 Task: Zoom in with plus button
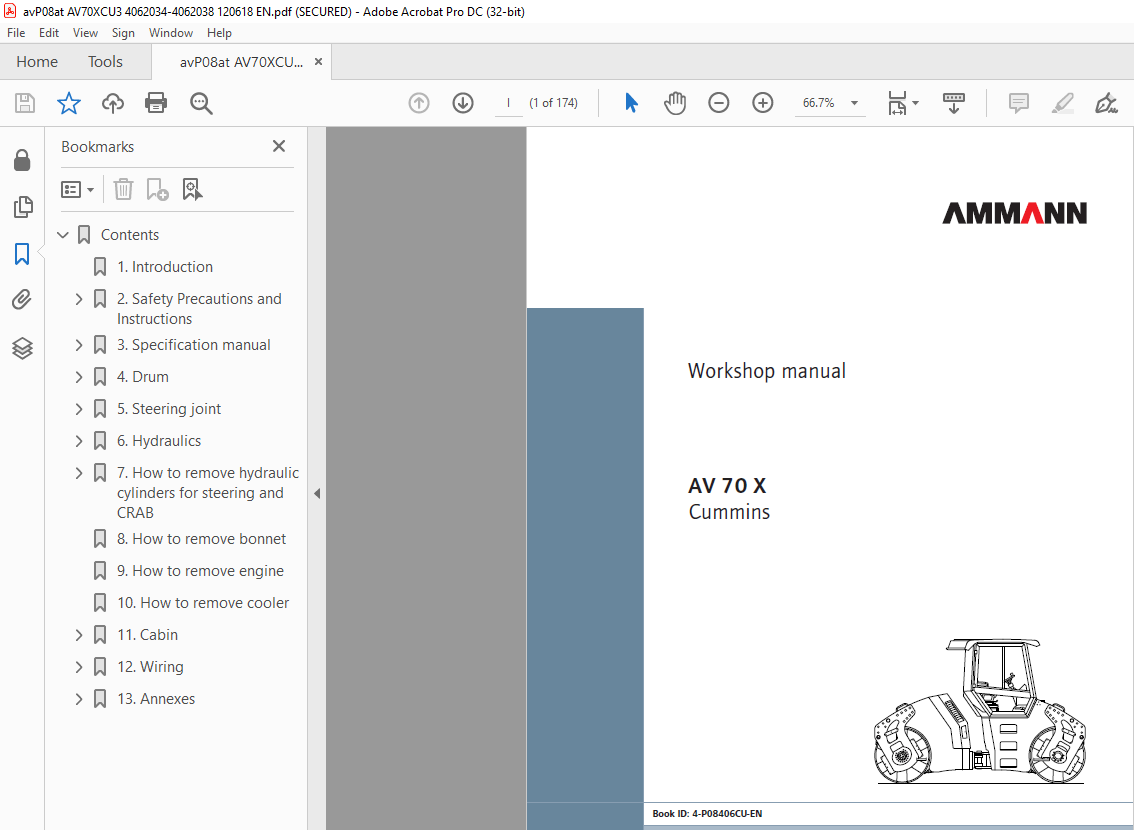pos(763,103)
